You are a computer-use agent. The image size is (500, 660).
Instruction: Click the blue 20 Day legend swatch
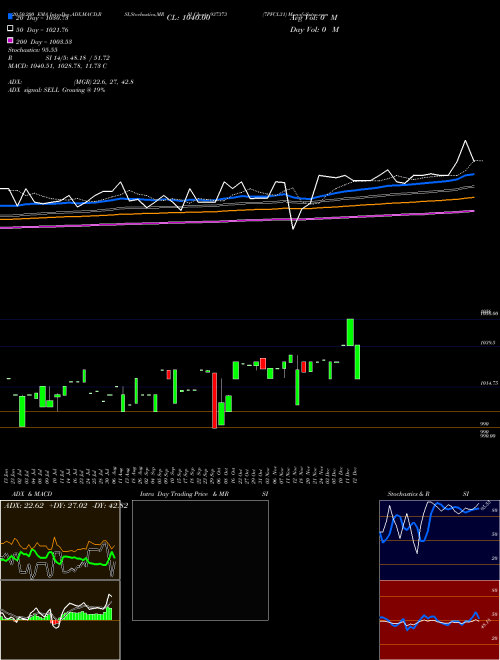10,17
